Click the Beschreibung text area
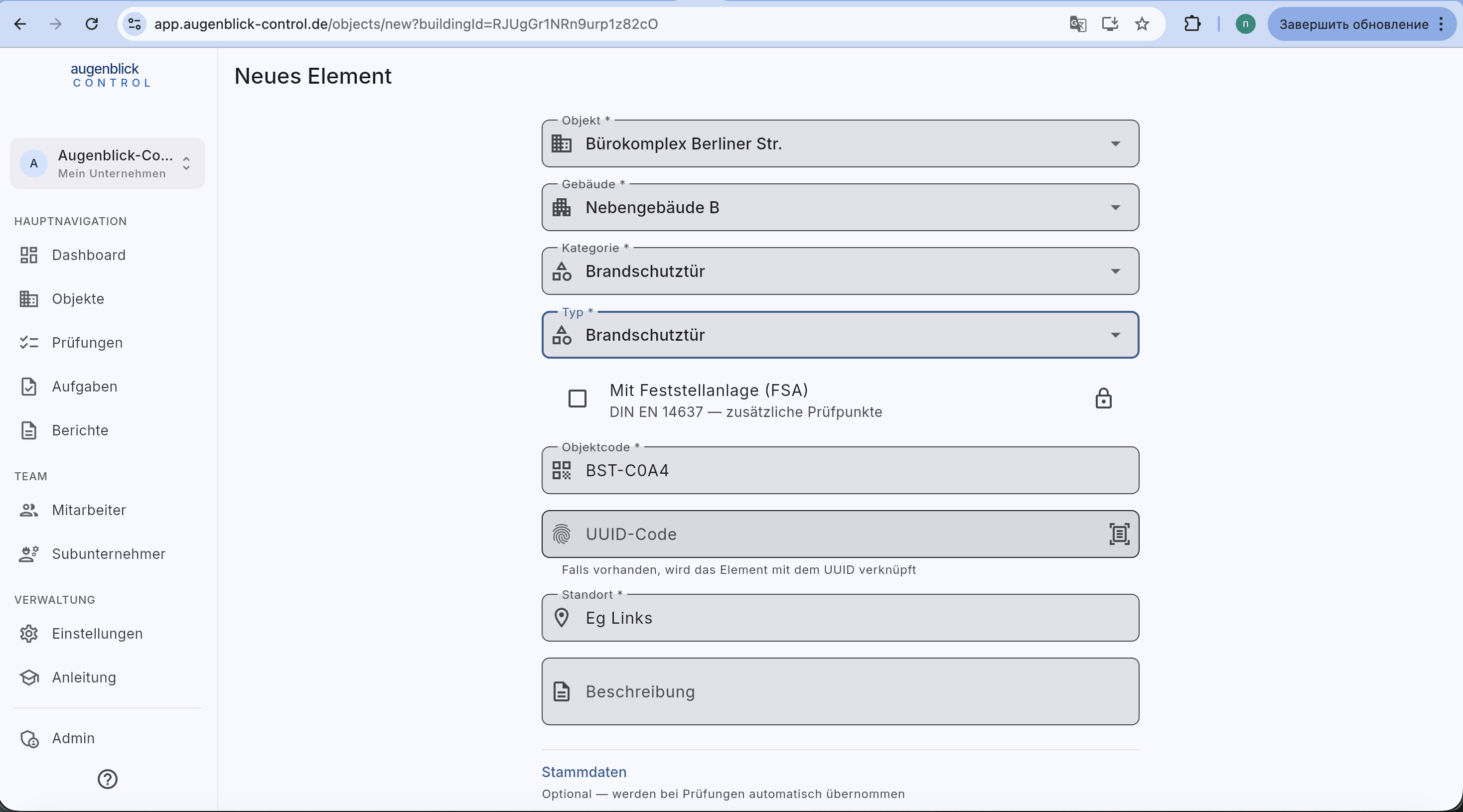Image resolution: width=1463 pixels, height=812 pixels. [840, 691]
